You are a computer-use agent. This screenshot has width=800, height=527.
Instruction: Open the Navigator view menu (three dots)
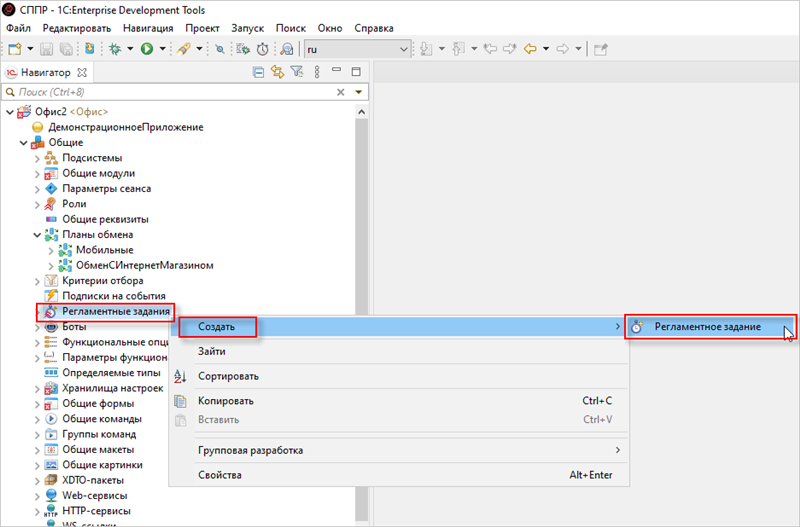pyautogui.click(x=314, y=72)
